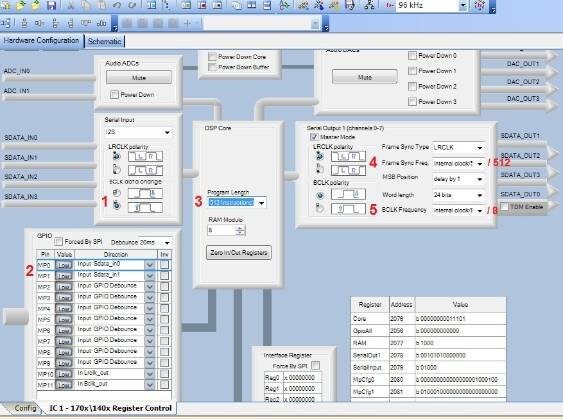Tick Audio ADCs Power Down checkbox
563x419 pixels.
[x=114, y=95]
